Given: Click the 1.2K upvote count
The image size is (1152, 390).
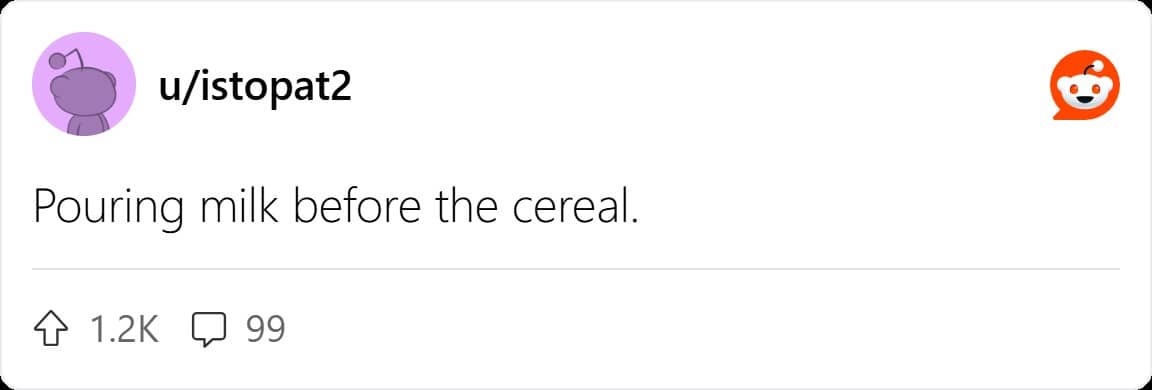Looking at the screenshot, I should (123, 330).
